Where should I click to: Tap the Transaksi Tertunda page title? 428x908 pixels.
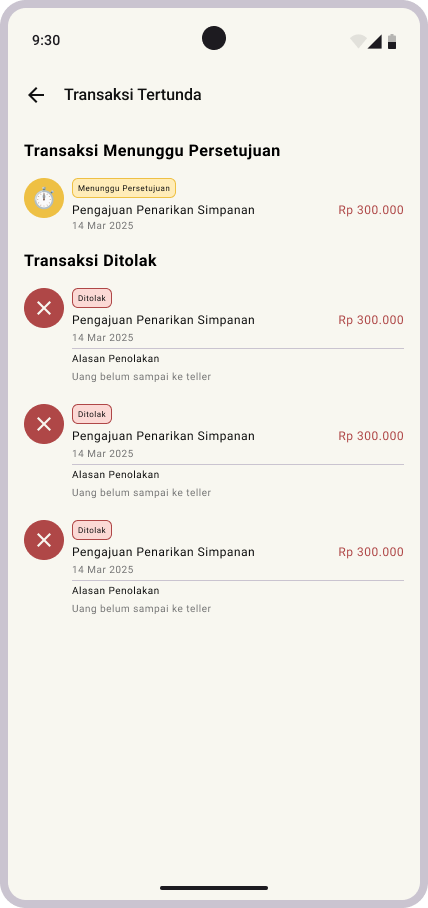coord(133,94)
